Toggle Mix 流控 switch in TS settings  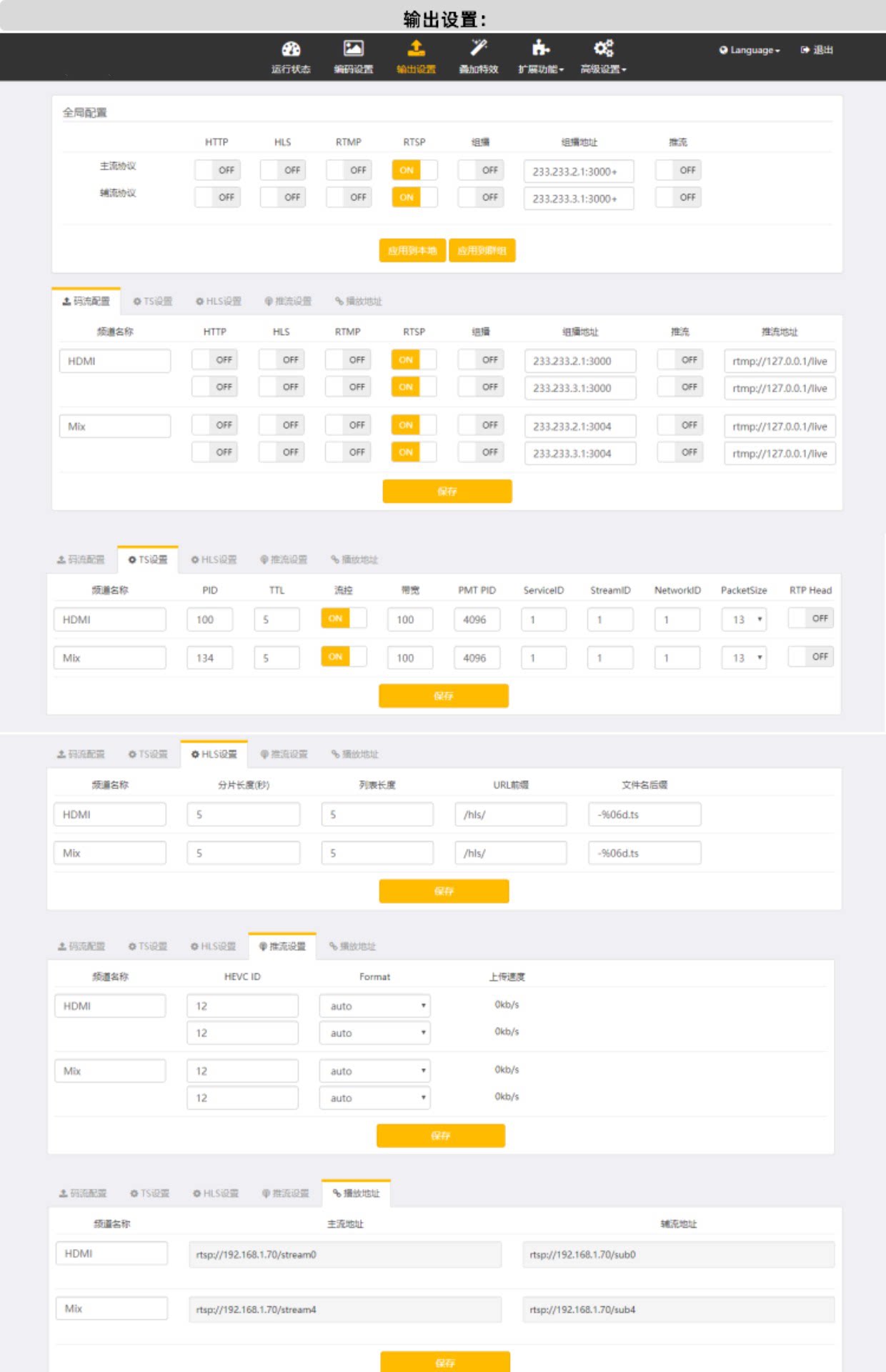click(344, 656)
